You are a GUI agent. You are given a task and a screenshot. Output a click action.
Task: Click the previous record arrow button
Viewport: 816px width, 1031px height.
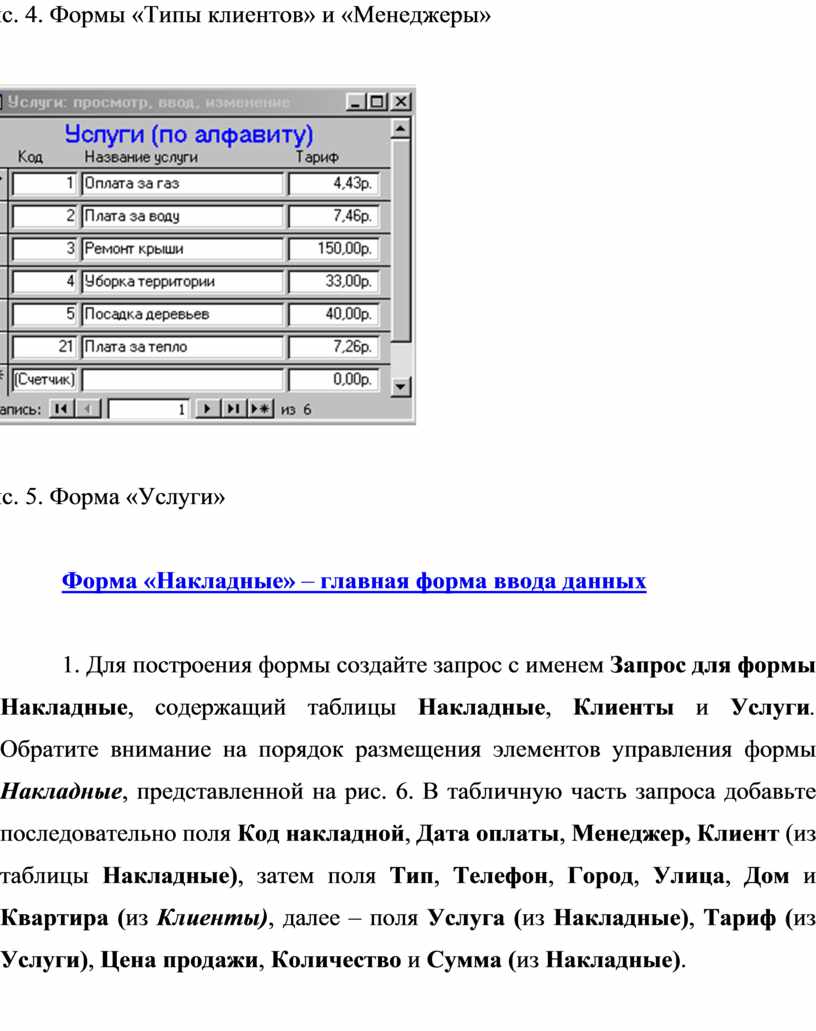(x=87, y=409)
